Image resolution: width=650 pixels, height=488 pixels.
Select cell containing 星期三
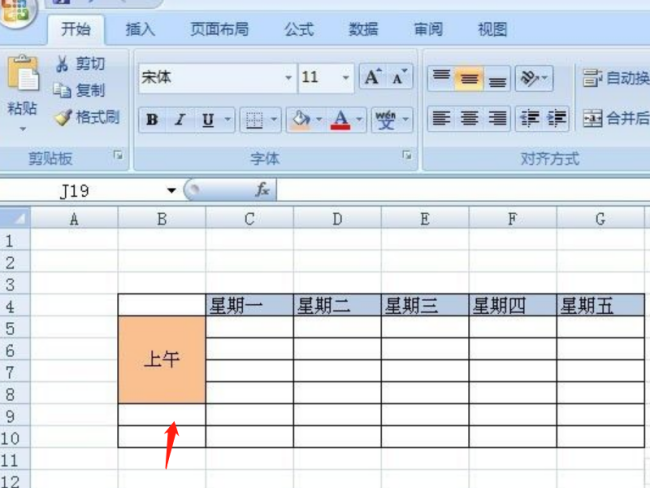425,306
